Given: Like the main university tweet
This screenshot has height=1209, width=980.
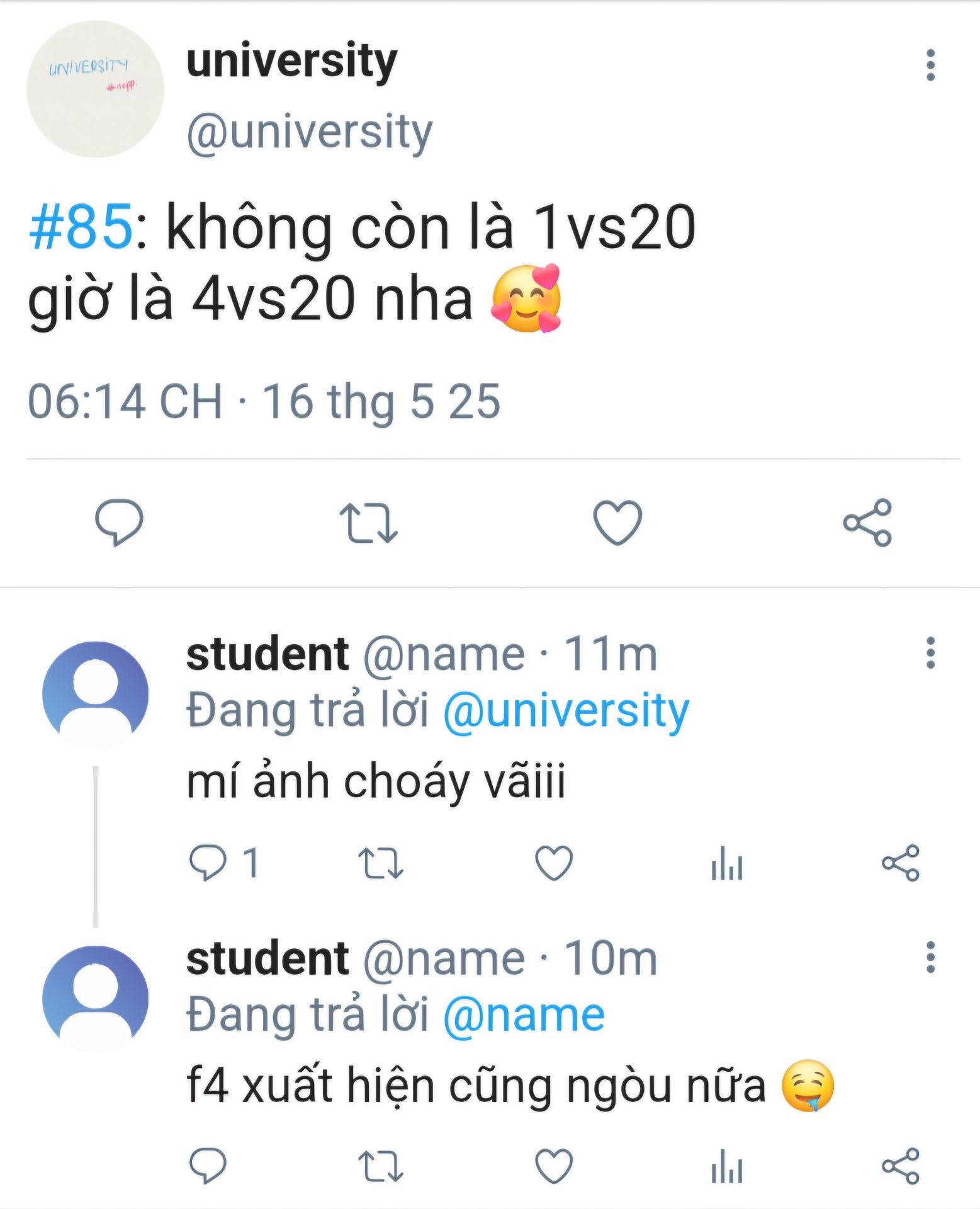Looking at the screenshot, I should pyautogui.click(x=617, y=522).
